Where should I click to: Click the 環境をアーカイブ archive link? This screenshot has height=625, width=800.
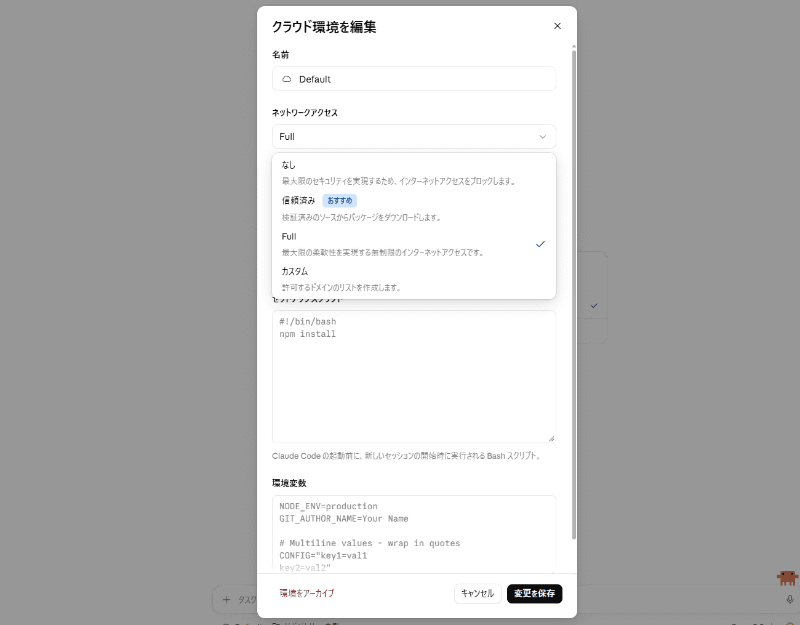(307, 593)
